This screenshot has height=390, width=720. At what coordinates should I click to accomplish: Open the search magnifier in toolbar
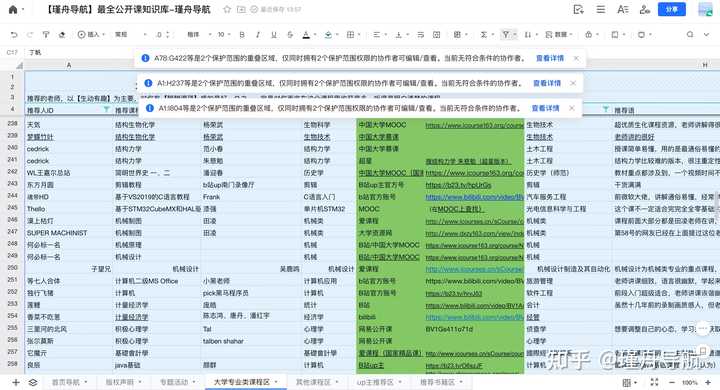tap(690, 34)
